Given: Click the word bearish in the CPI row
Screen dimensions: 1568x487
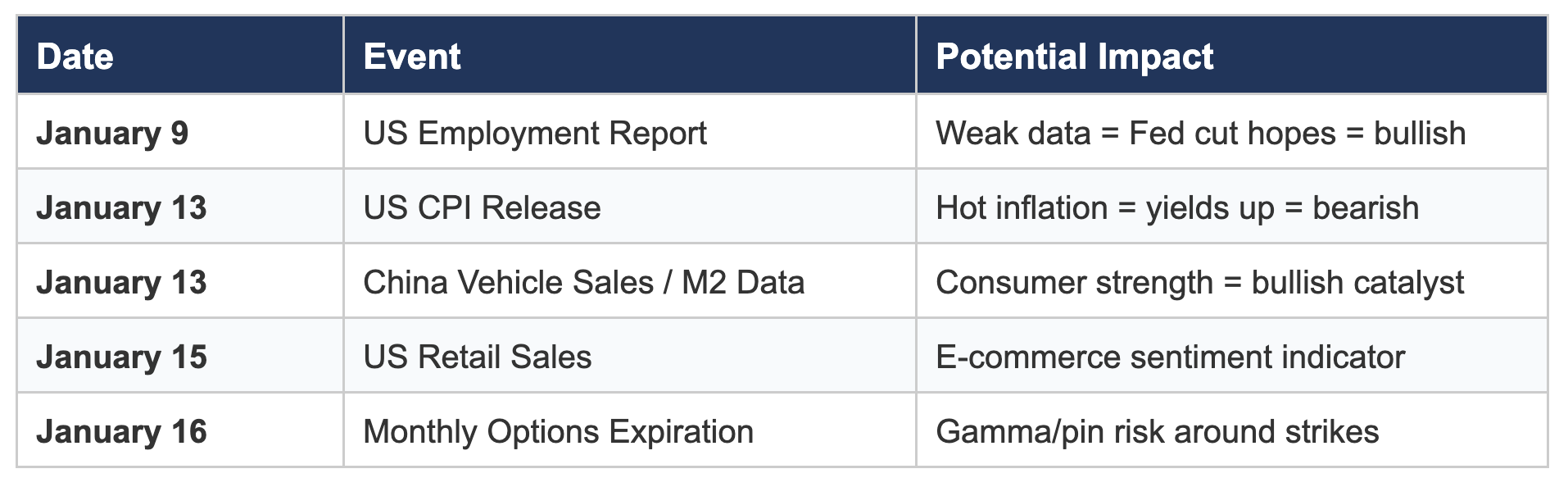Looking at the screenshot, I should point(1366,207).
